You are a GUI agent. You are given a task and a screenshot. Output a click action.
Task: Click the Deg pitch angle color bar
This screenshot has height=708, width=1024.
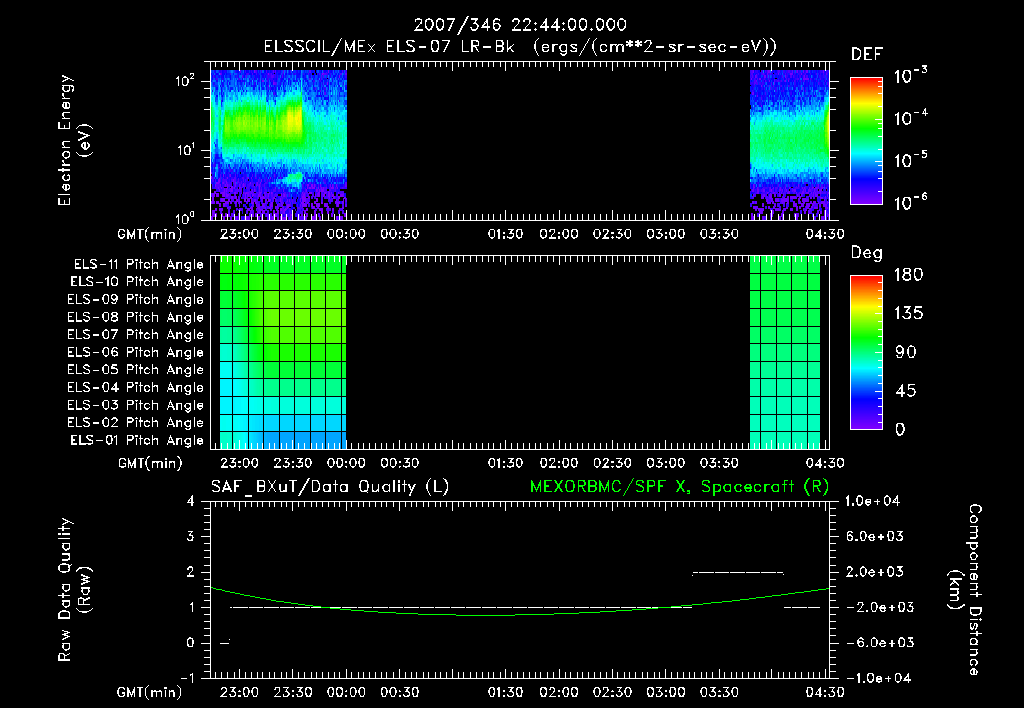pyautogui.click(x=866, y=353)
